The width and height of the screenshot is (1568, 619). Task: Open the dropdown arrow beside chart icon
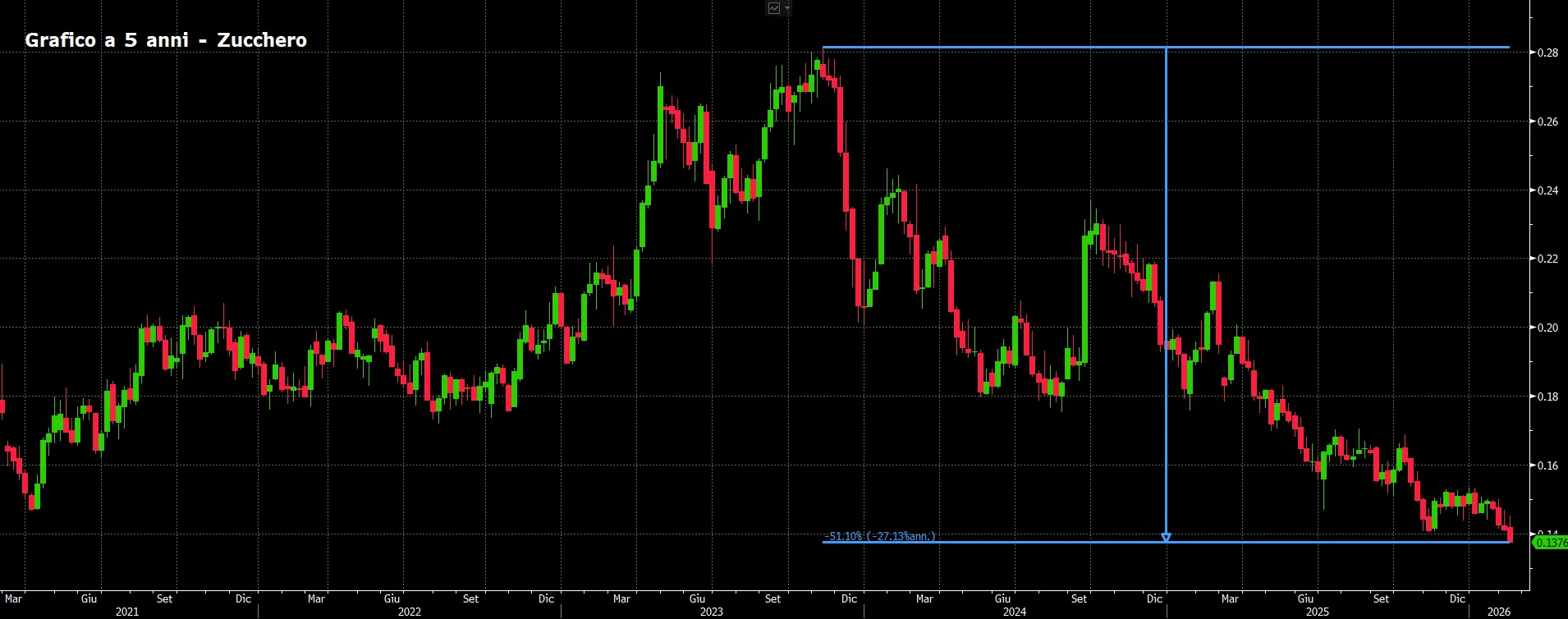point(787,8)
